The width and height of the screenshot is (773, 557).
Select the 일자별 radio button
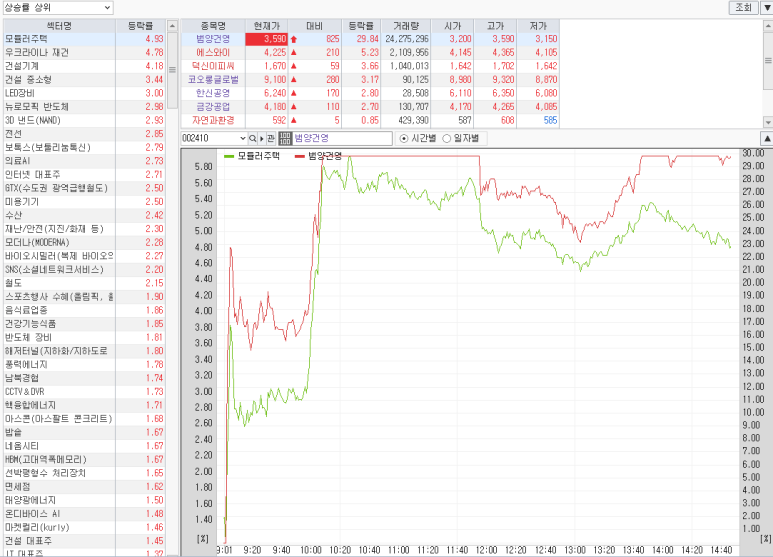pyautogui.click(x=447, y=139)
